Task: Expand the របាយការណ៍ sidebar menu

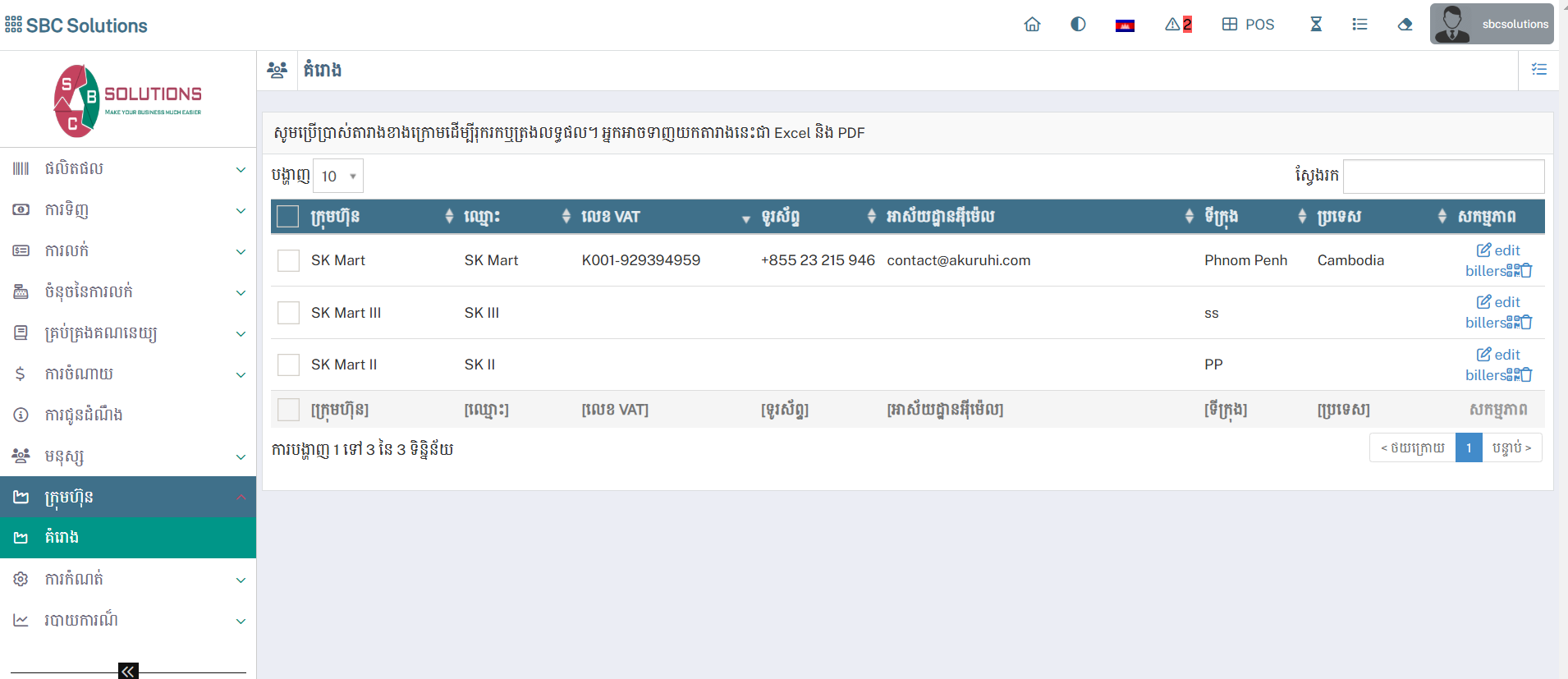Action: click(x=128, y=621)
